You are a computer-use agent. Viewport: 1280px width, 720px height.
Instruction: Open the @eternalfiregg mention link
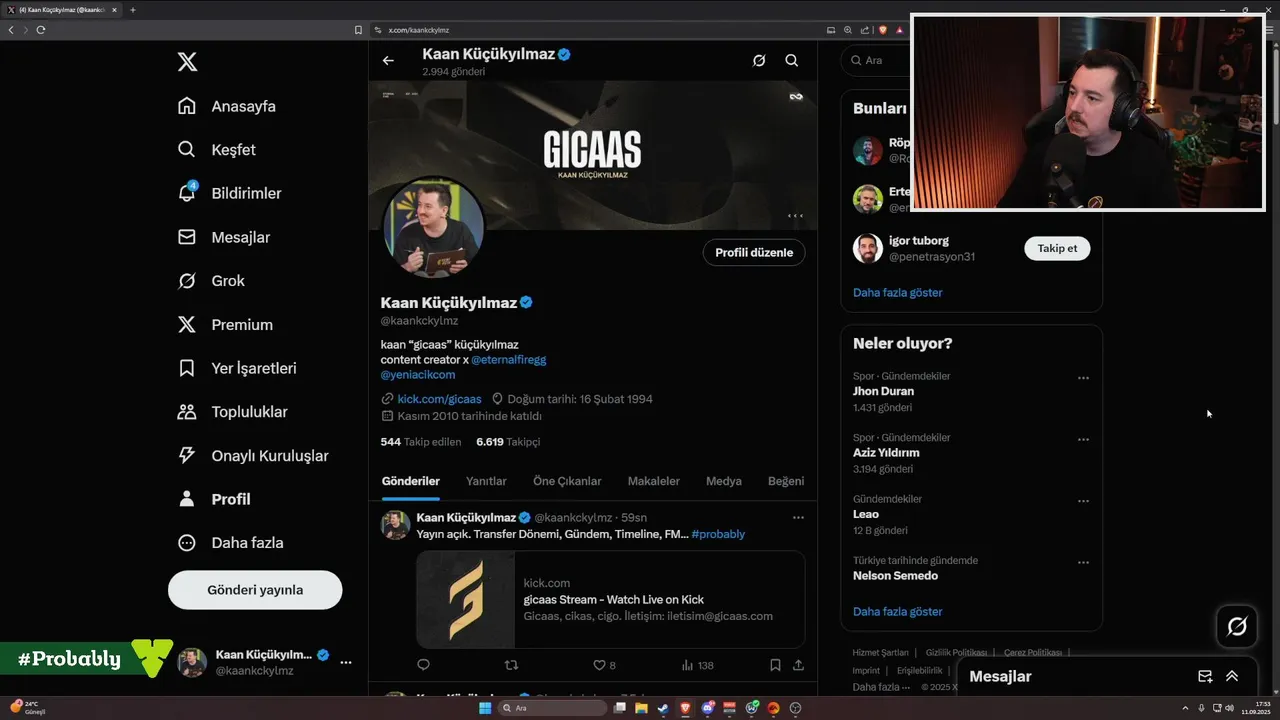(509, 359)
